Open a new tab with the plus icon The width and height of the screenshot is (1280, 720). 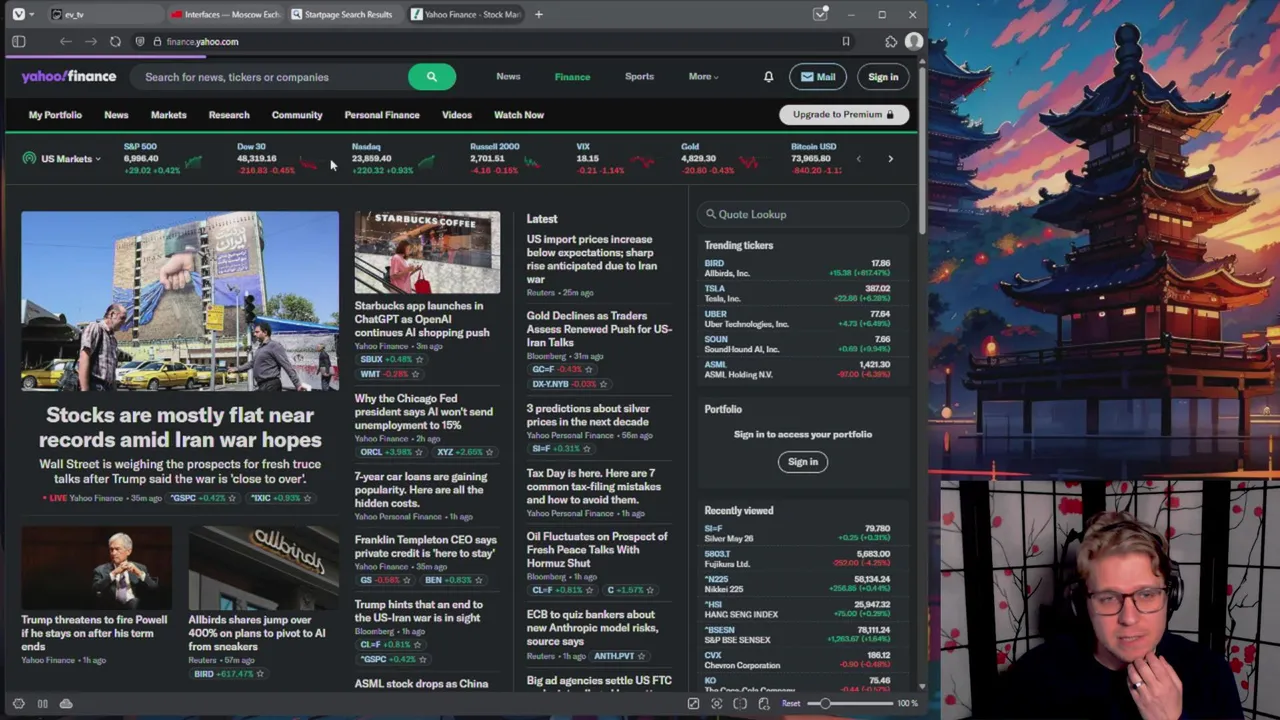[538, 14]
